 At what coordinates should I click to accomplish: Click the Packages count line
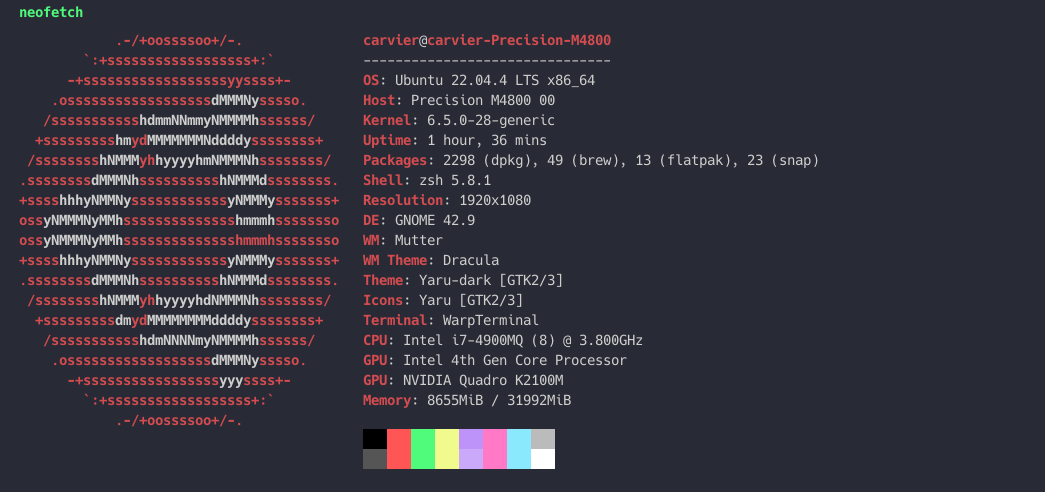click(x=590, y=161)
